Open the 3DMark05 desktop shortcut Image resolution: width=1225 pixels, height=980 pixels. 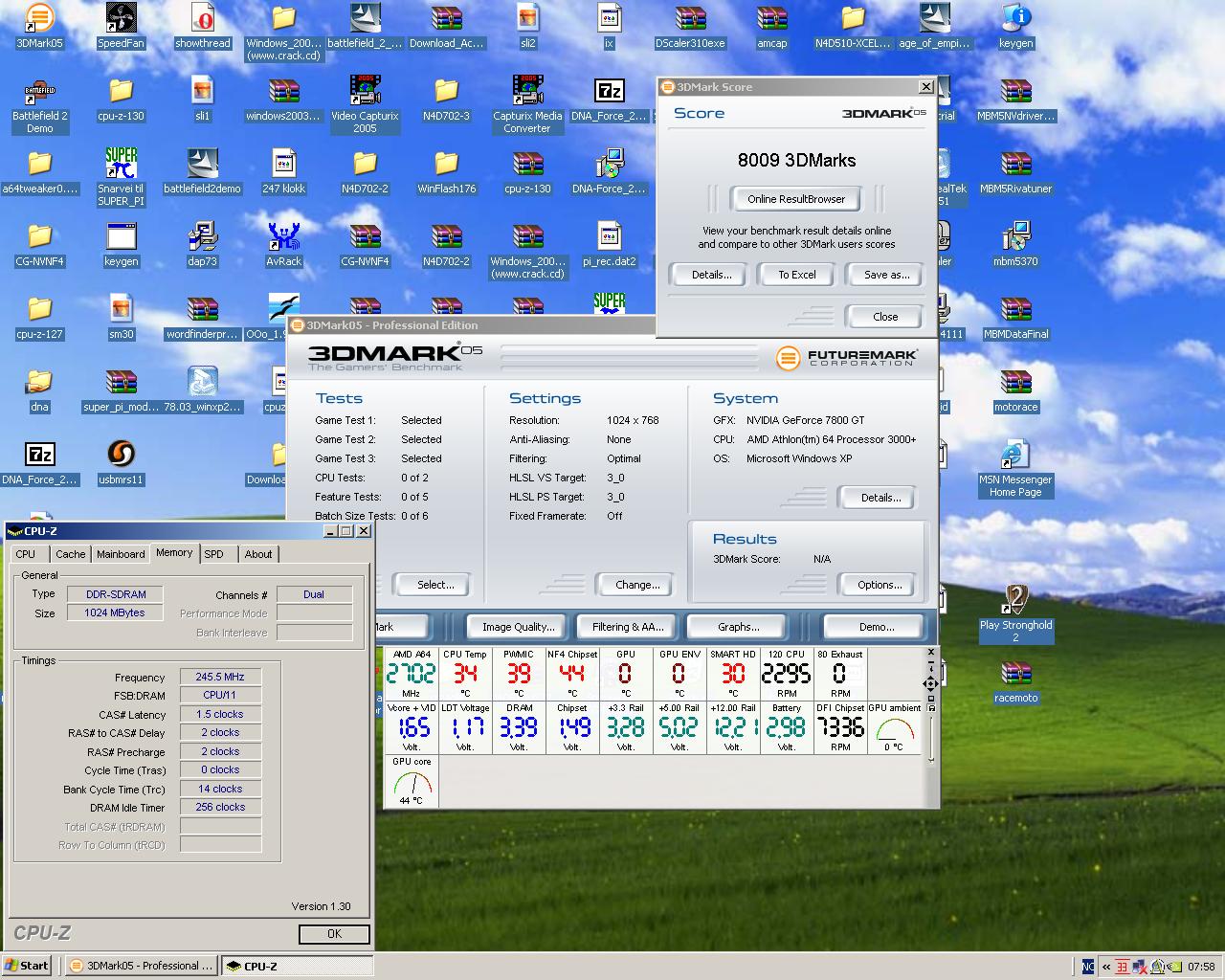(39, 26)
